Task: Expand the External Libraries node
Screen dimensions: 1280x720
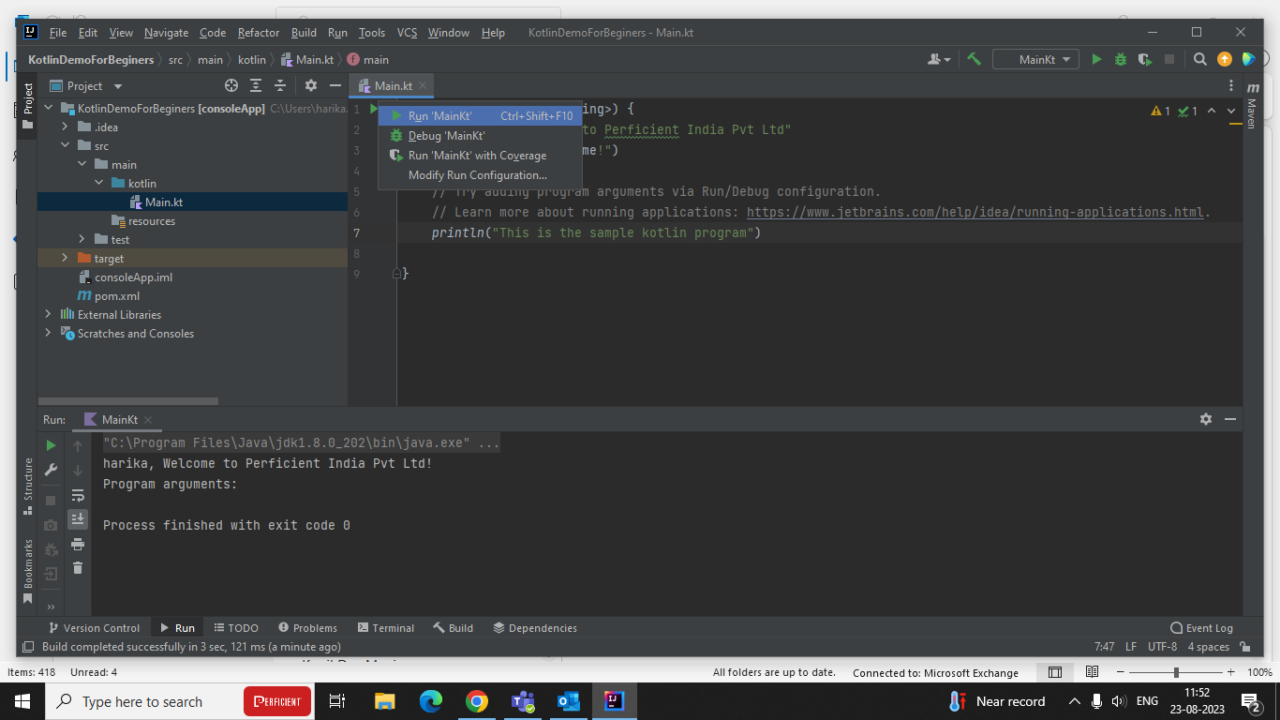Action: coord(47,314)
